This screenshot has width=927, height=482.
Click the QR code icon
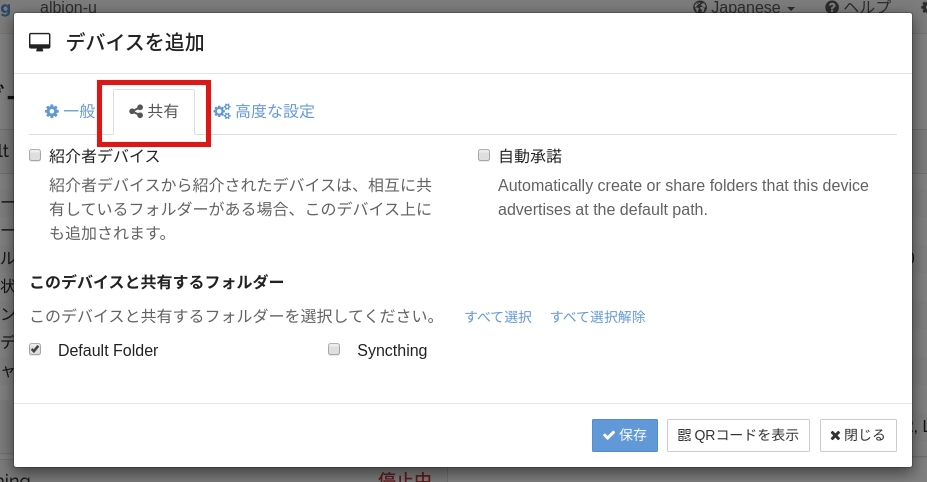[x=684, y=435]
